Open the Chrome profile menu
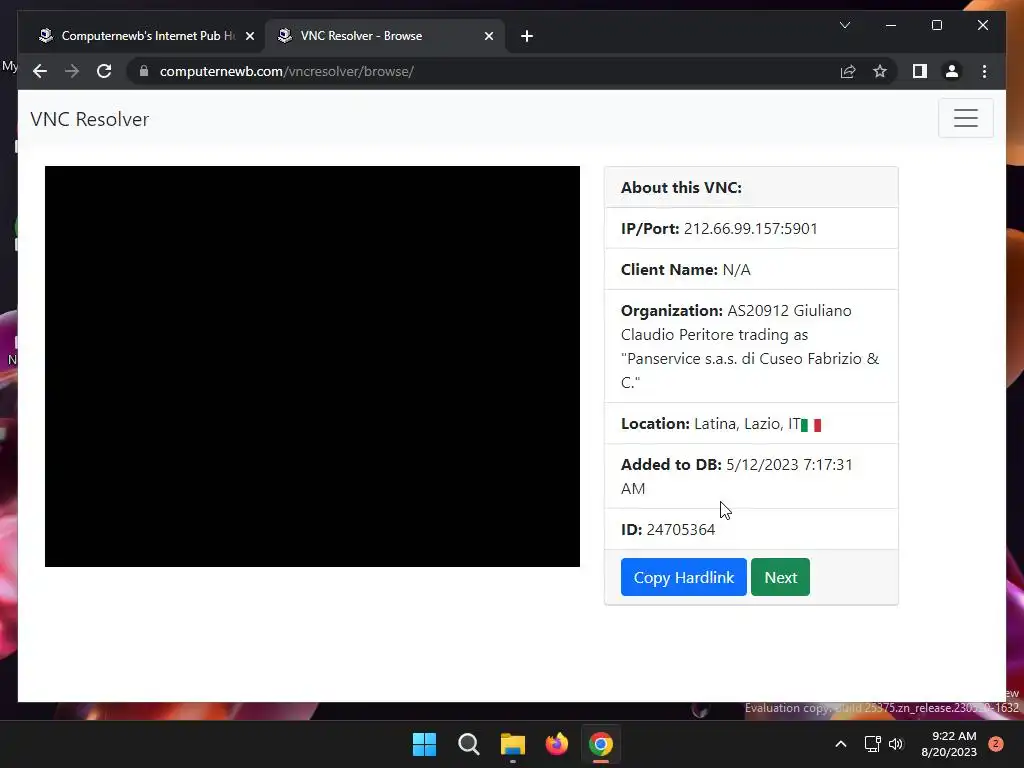The image size is (1024, 768). pos(952,71)
